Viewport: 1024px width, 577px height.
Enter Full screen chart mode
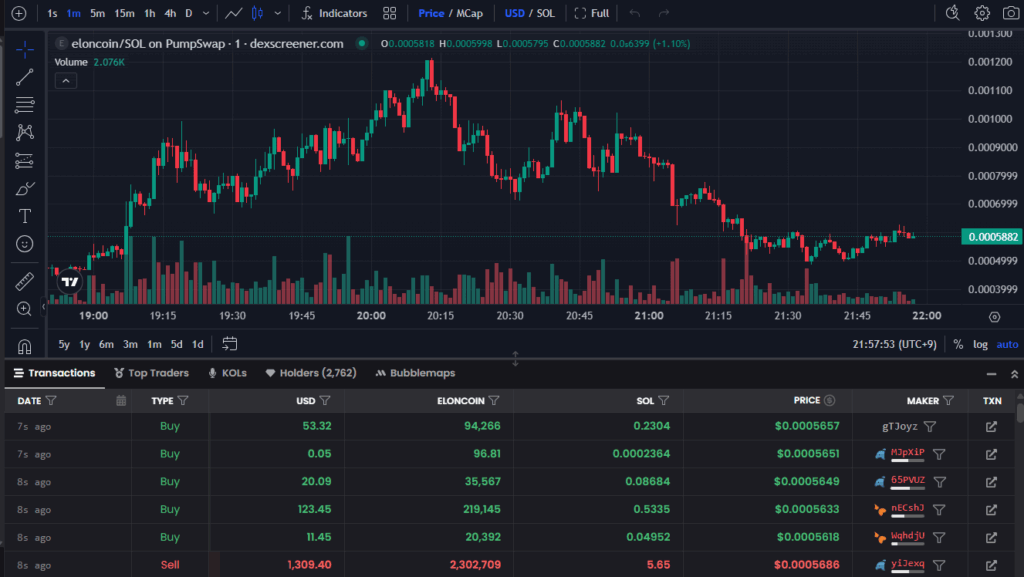tap(591, 13)
